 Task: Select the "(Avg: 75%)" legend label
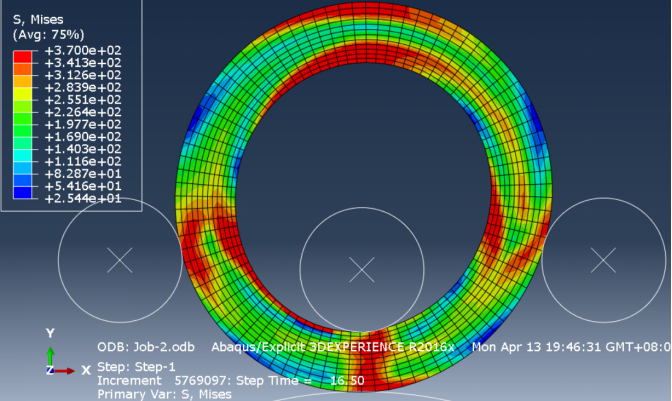(x=48, y=35)
